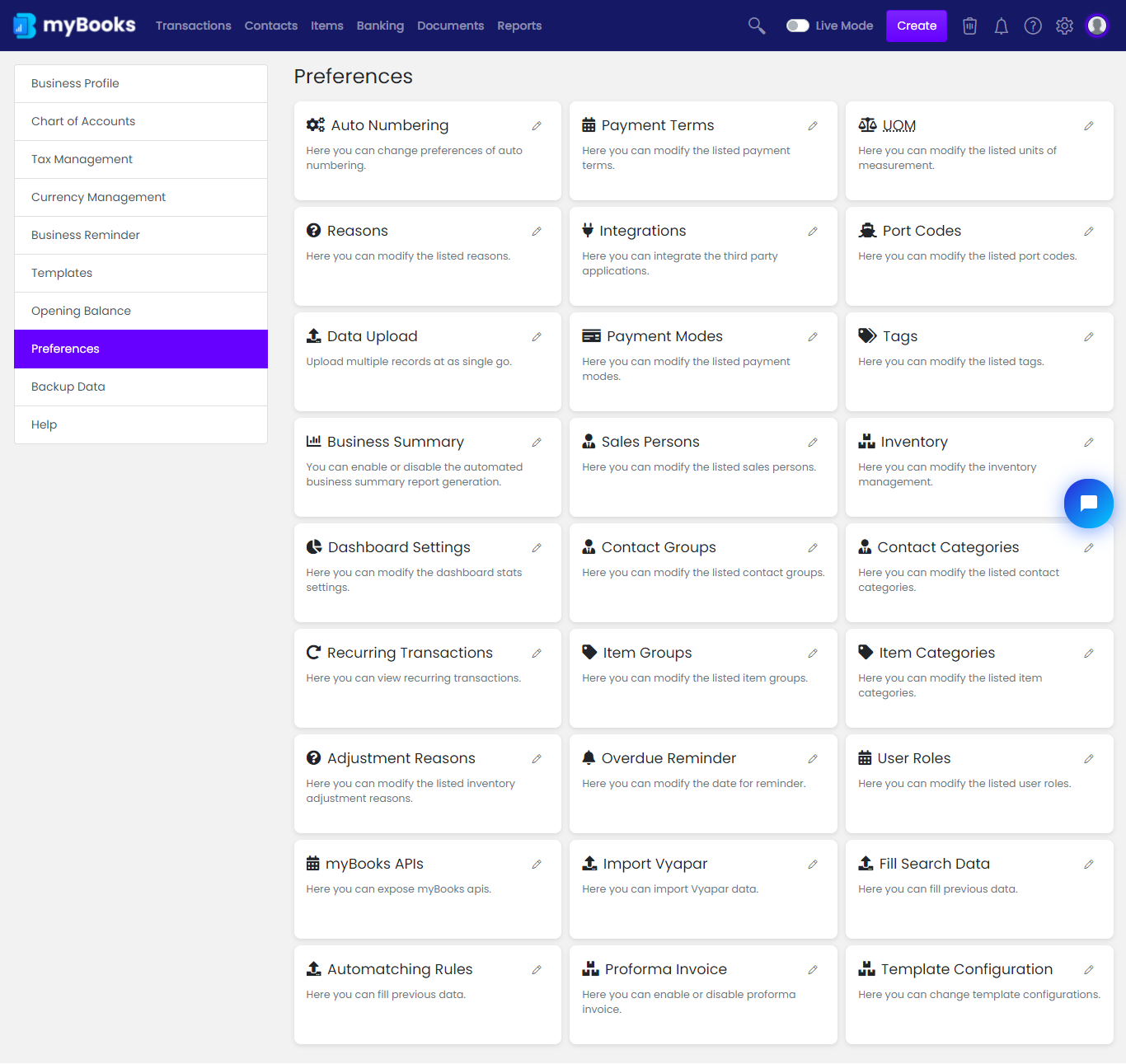This screenshot has width=1126, height=1064.
Task: Click the Proforma Invoice card title
Action: pyautogui.click(x=666, y=969)
